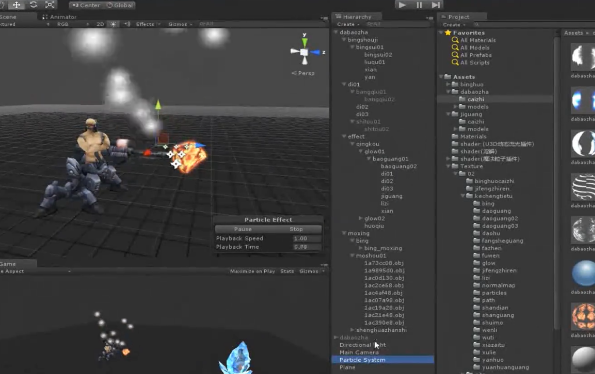Toggle the 2D scene view mode
This screenshot has height=374, width=595.
(100, 24)
